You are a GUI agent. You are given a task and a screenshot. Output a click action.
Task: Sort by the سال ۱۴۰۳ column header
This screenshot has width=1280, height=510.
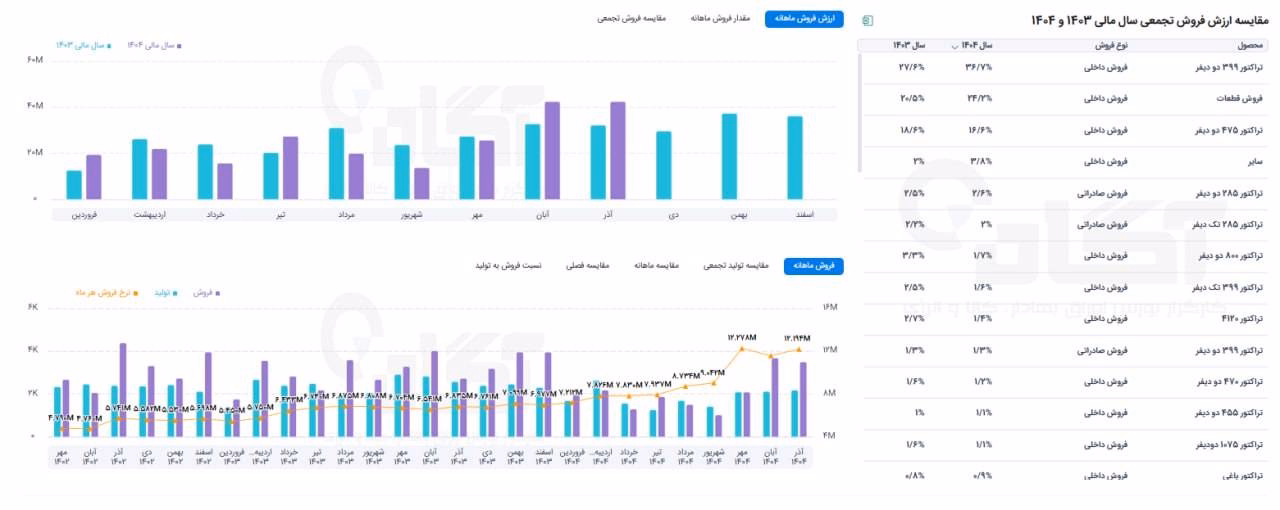click(x=909, y=46)
